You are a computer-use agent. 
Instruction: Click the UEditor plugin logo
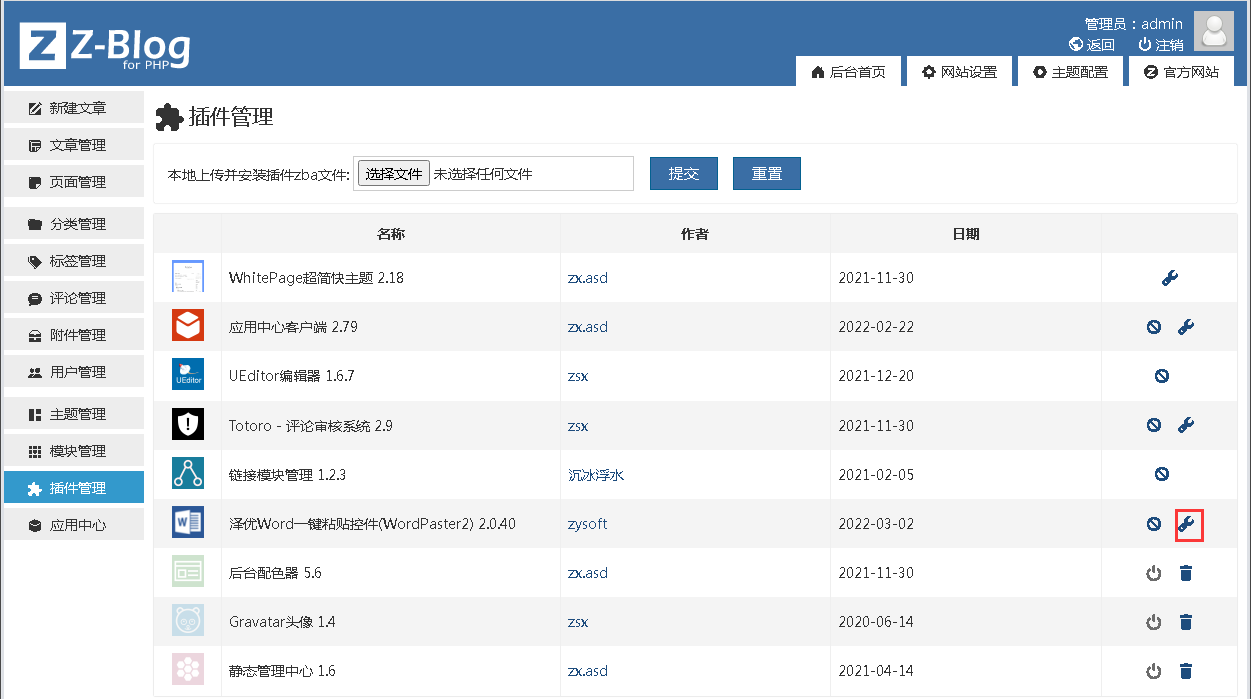tap(188, 375)
